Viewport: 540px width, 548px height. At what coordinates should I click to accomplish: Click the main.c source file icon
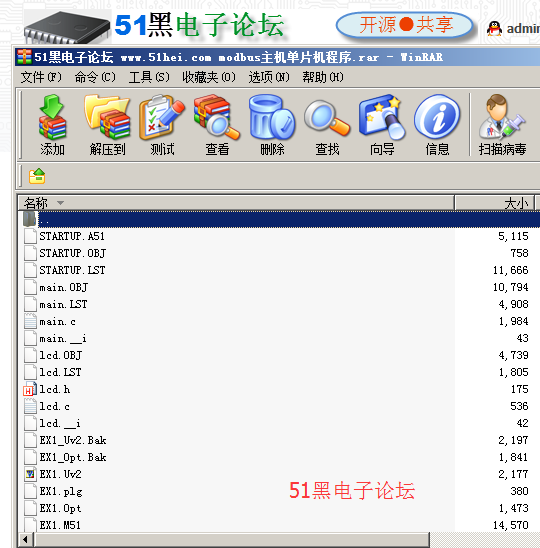tap(30, 321)
